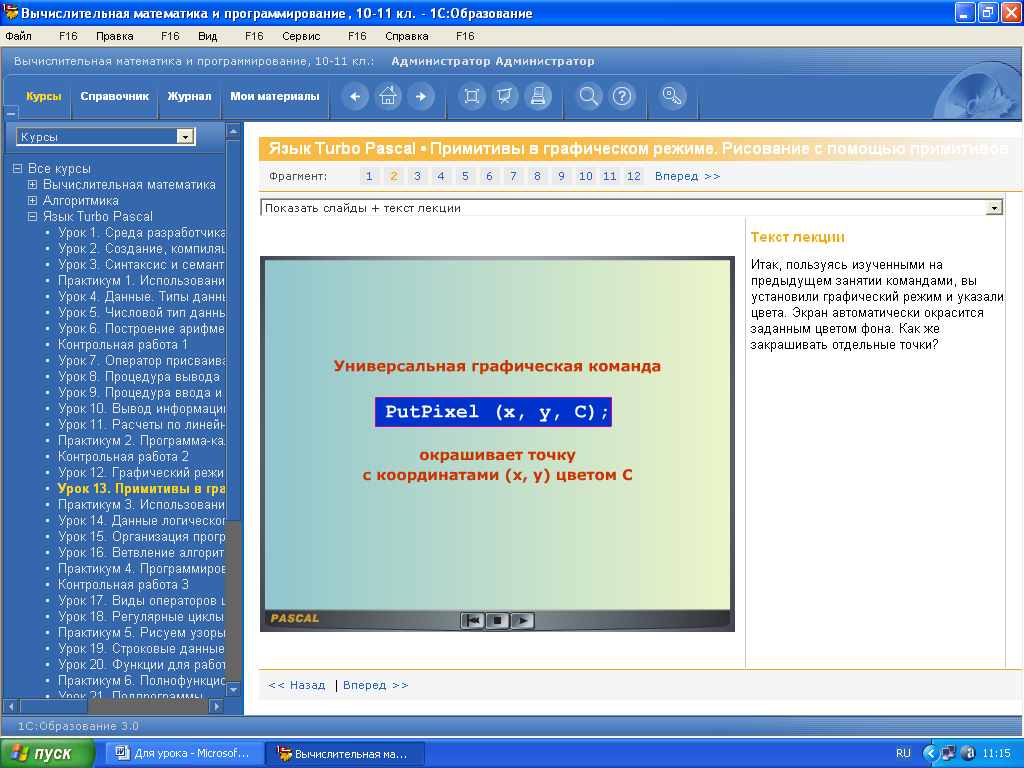The width and height of the screenshot is (1024, 768).
Task: Open Практикум 6 in course tree
Action: pos(141,680)
